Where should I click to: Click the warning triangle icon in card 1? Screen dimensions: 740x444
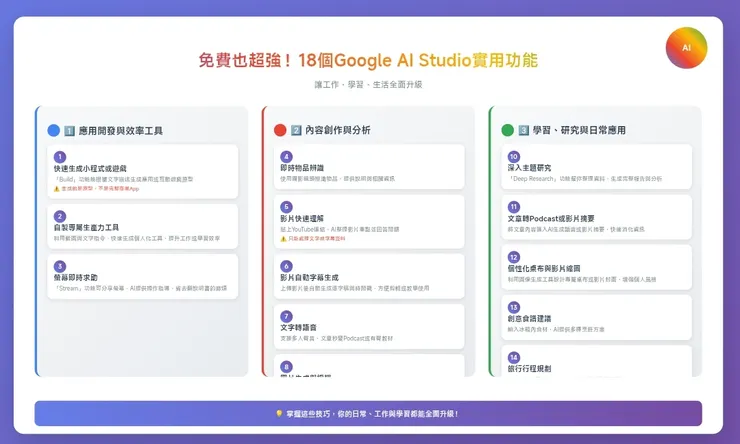point(57,189)
